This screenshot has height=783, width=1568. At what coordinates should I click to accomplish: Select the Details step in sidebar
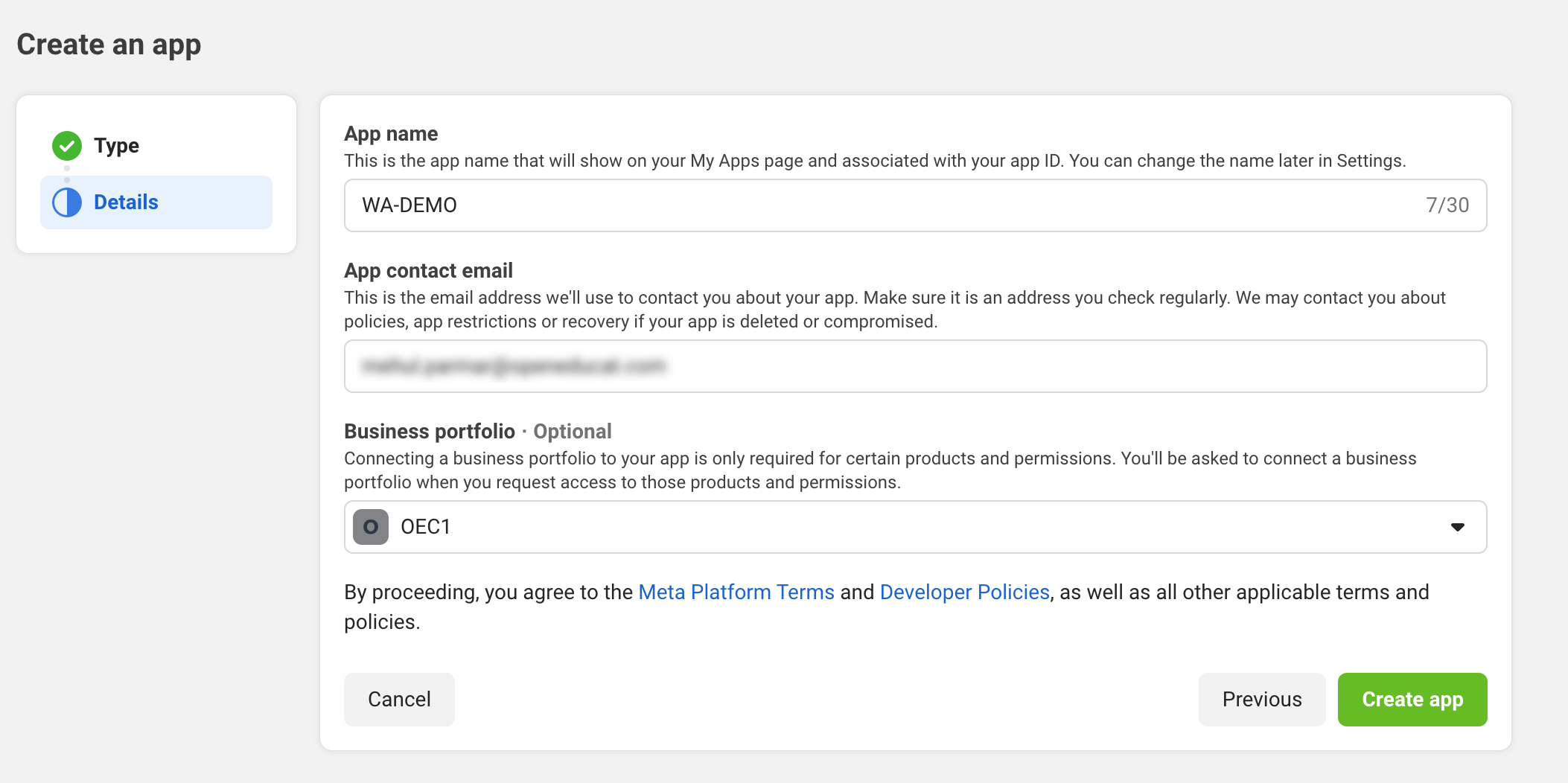click(156, 202)
